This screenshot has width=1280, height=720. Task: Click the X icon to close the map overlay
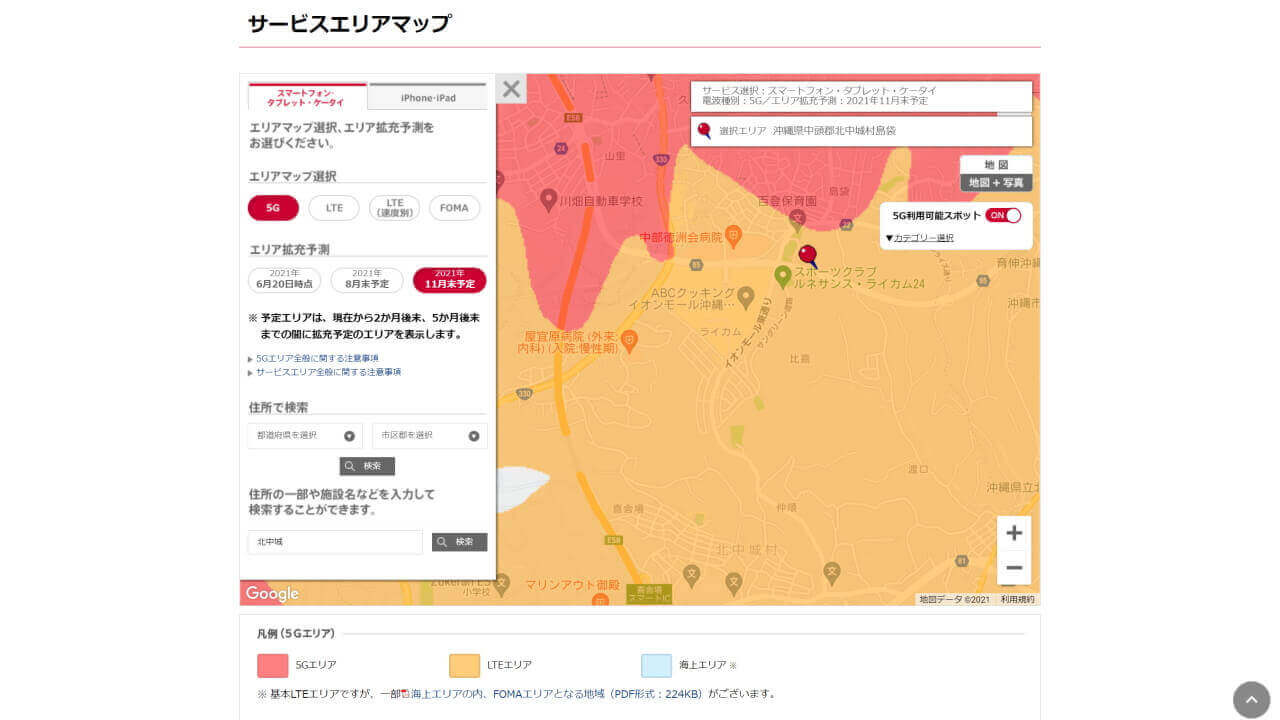pos(511,88)
